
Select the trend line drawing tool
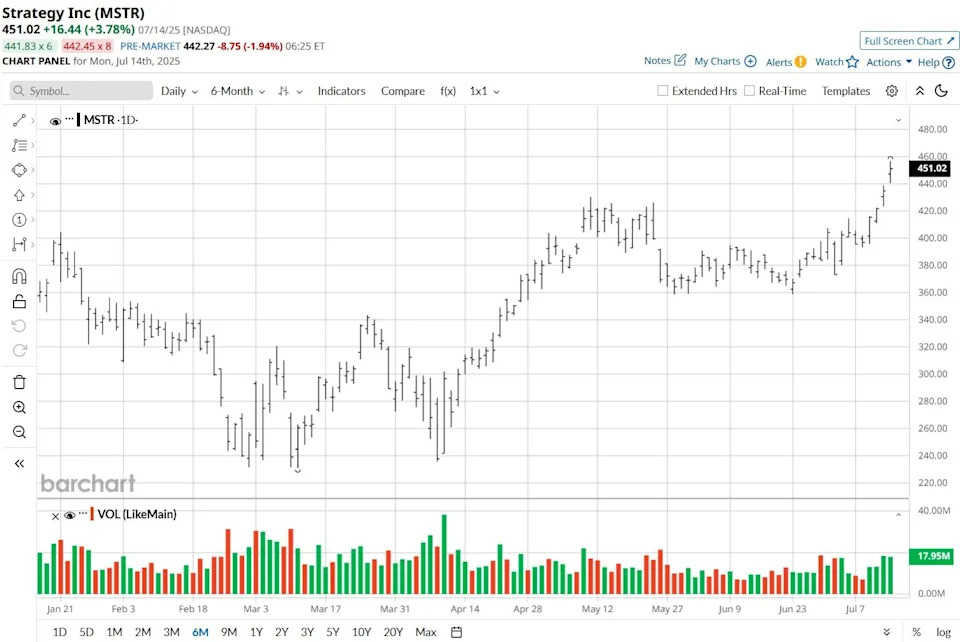19,121
